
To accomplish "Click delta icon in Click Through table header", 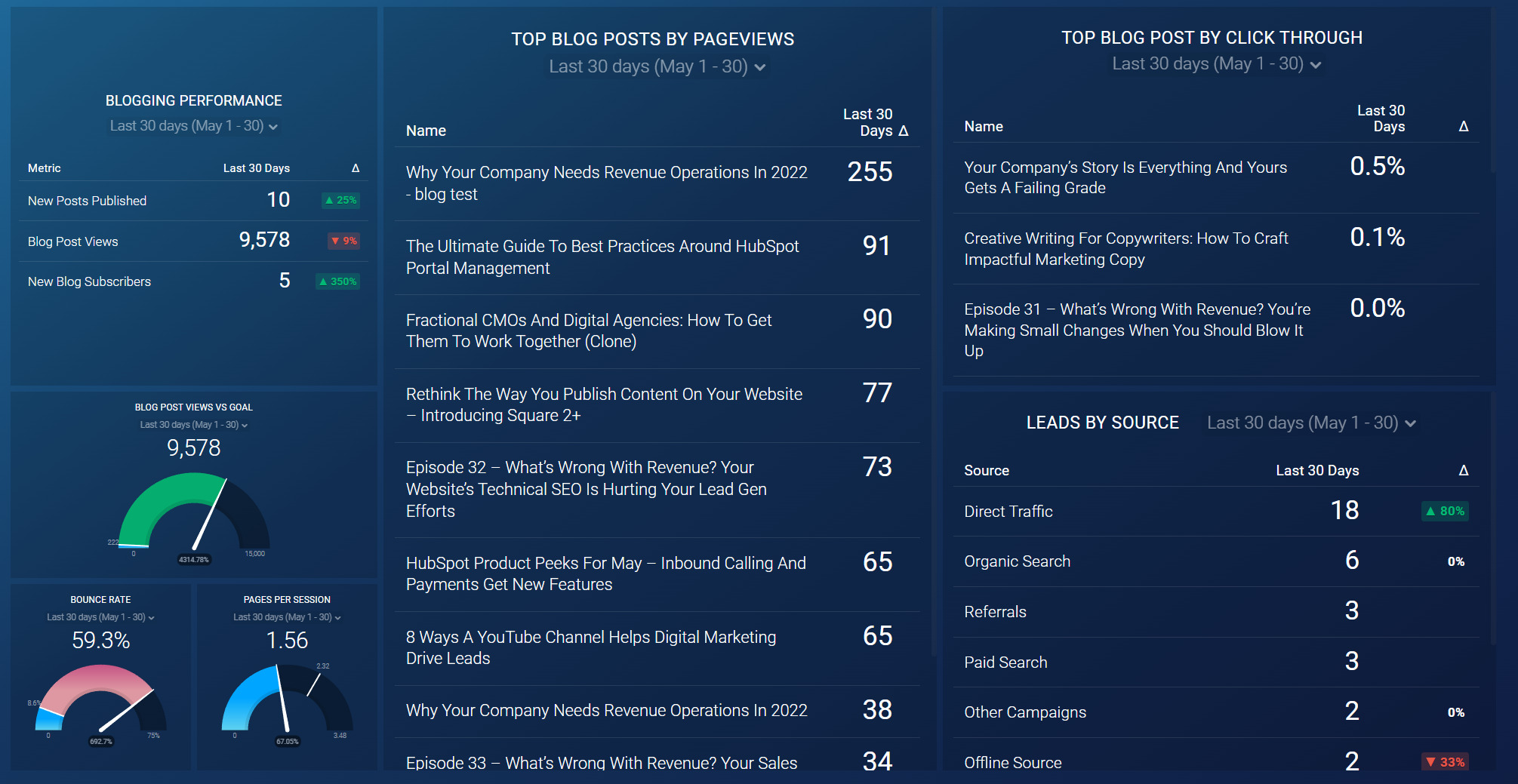I will [1463, 127].
